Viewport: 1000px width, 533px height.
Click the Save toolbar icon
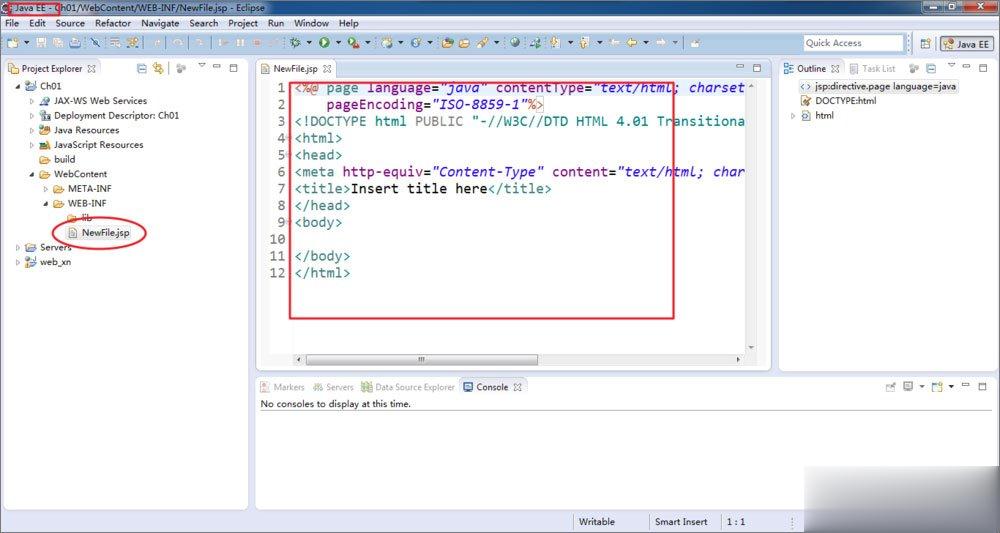pos(41,43)
